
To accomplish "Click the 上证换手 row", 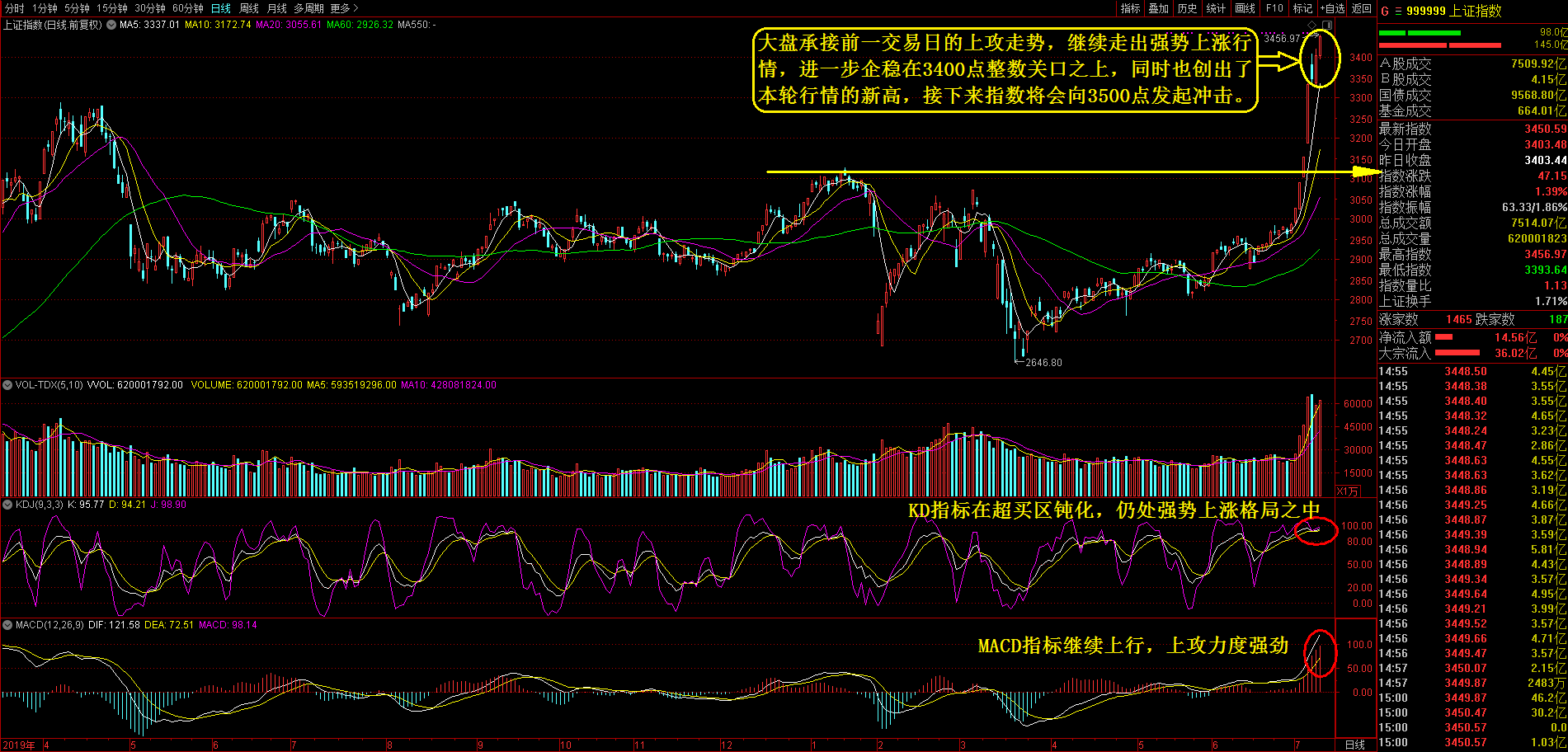I will [x=1472, y=302].
